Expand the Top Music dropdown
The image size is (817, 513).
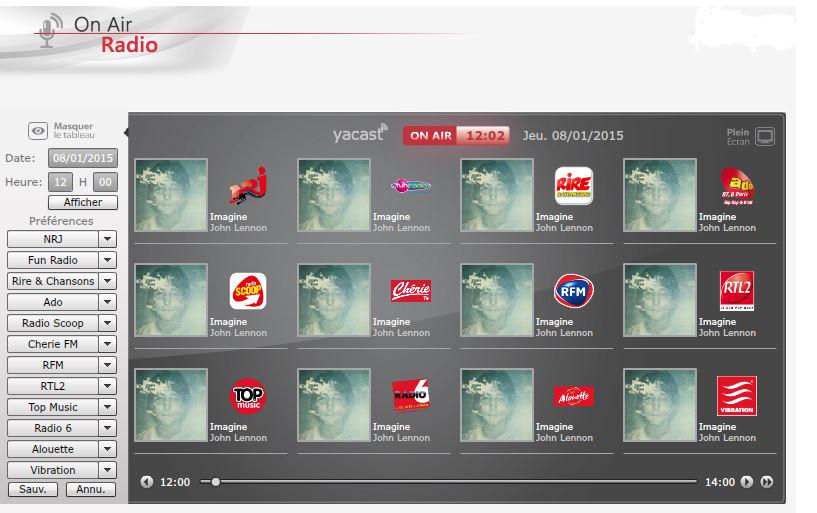[x=107, y=407]
